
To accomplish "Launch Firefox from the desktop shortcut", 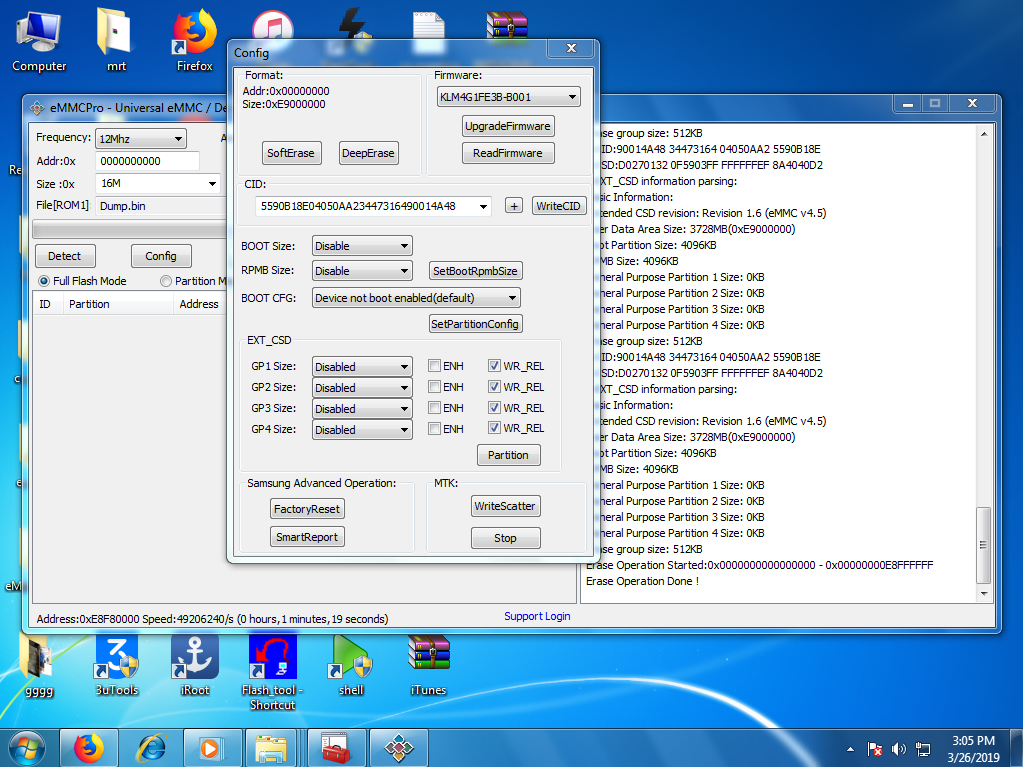I will (x=194, y=40).
